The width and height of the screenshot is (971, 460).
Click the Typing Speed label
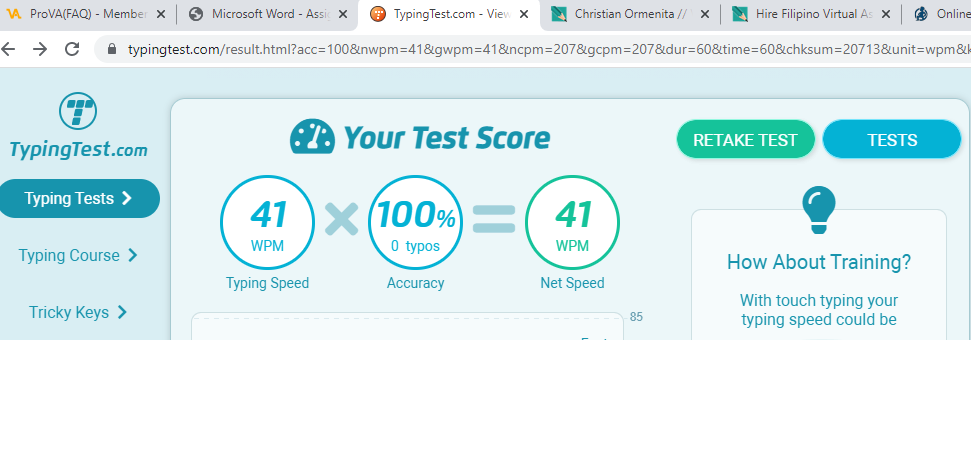click(268, 283)
